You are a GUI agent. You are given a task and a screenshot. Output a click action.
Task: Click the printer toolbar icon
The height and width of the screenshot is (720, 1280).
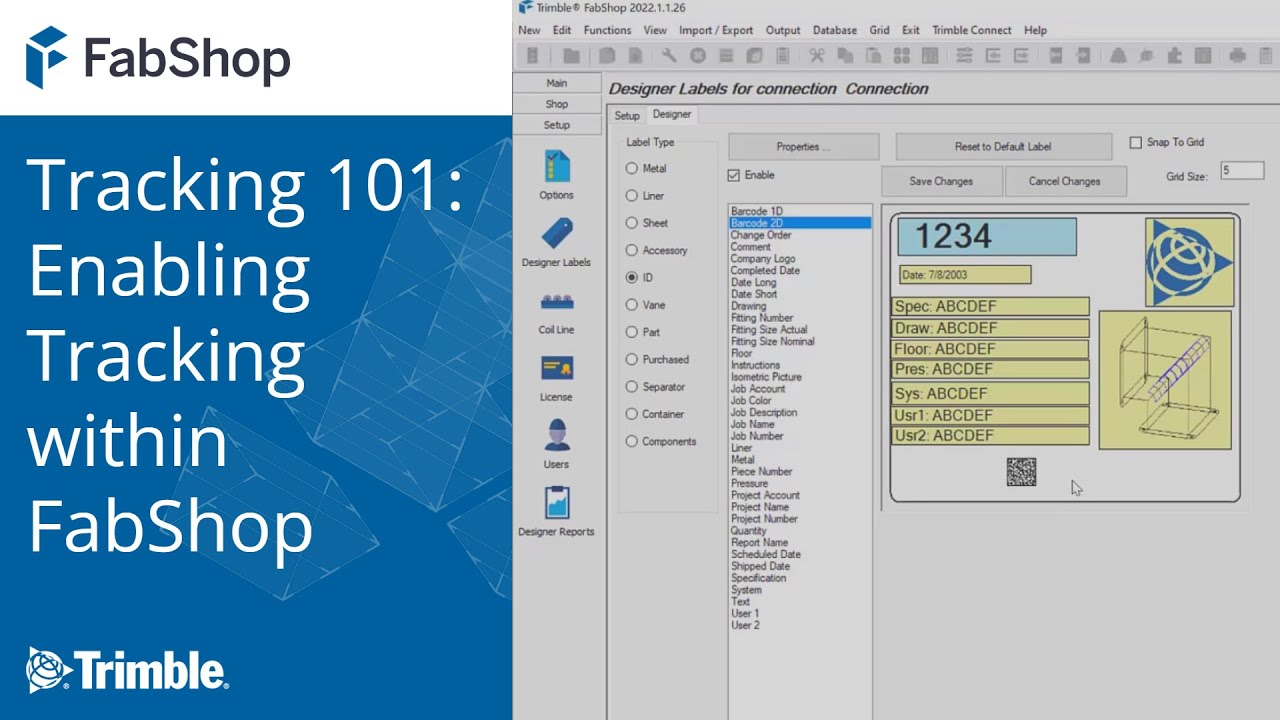tap(1238, 56)
